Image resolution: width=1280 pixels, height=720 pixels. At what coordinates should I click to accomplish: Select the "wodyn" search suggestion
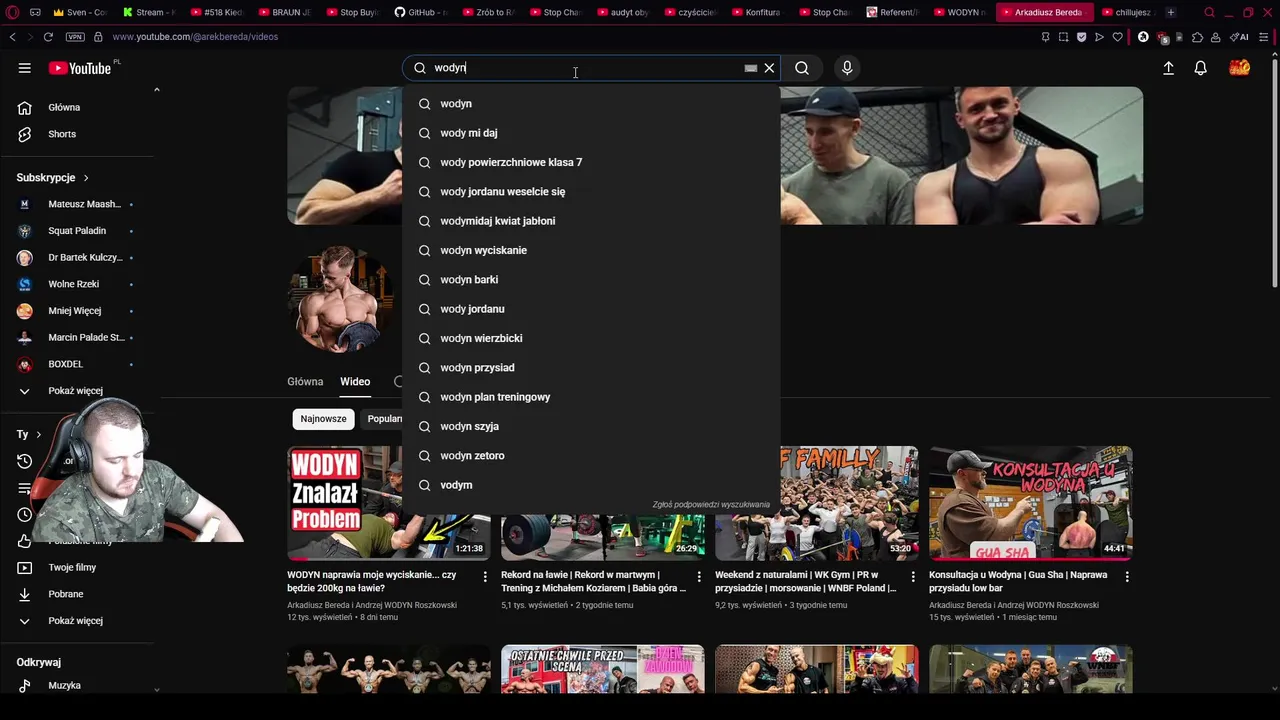tap(591, 104)
